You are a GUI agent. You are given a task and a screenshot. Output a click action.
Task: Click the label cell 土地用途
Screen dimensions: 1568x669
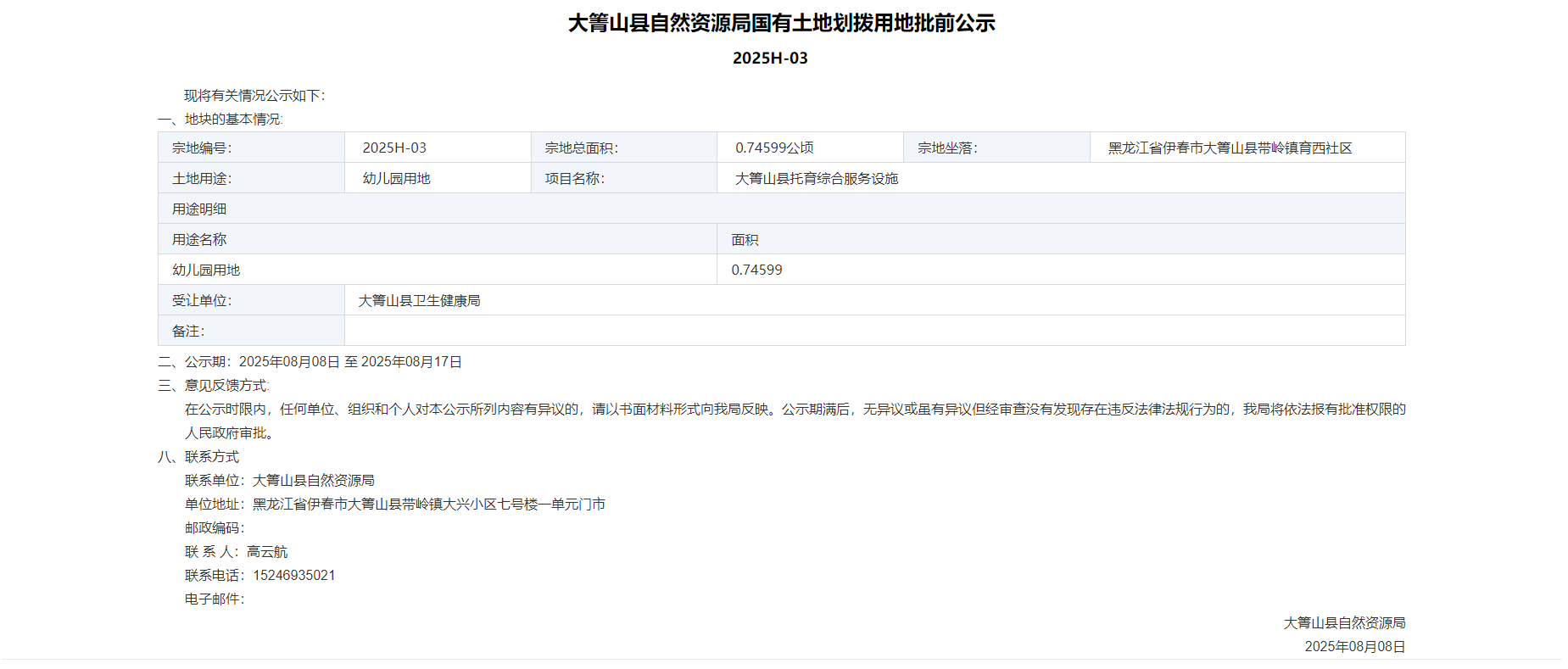[251, 178]
